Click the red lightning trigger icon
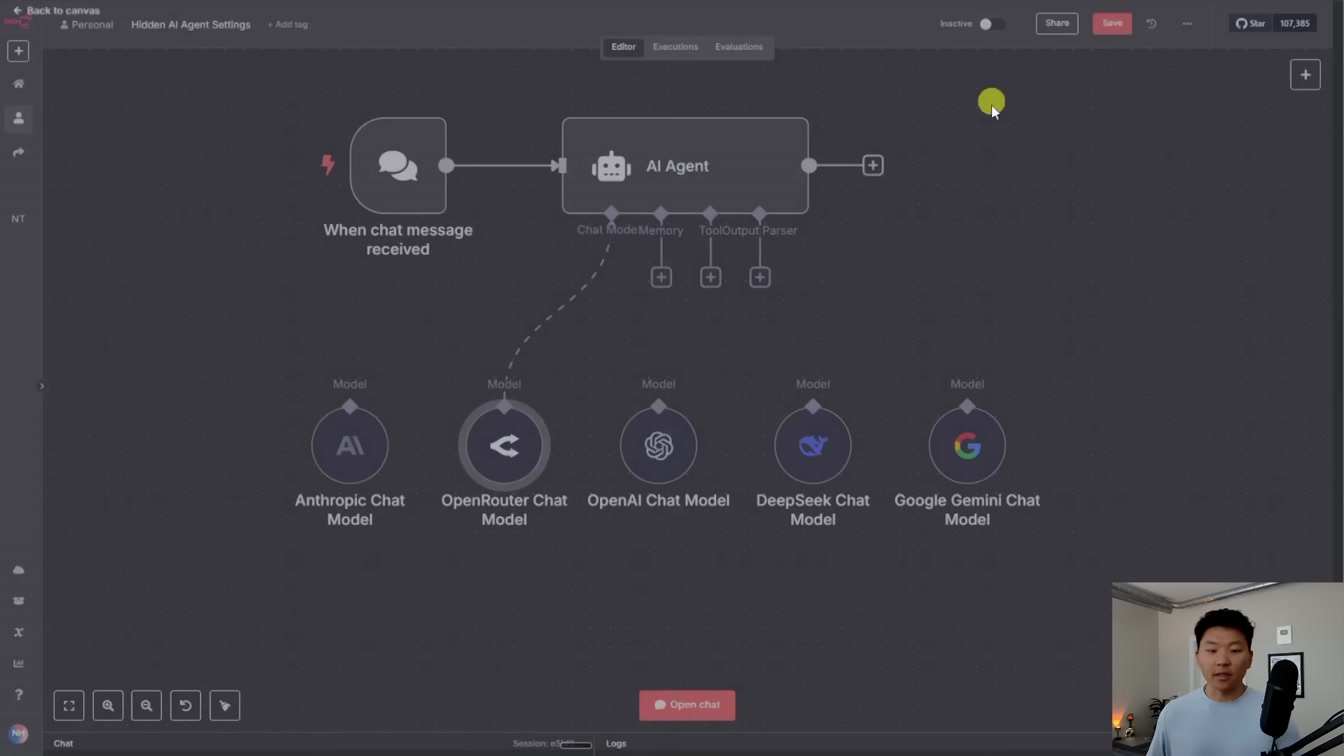 (x=328, y=165)
